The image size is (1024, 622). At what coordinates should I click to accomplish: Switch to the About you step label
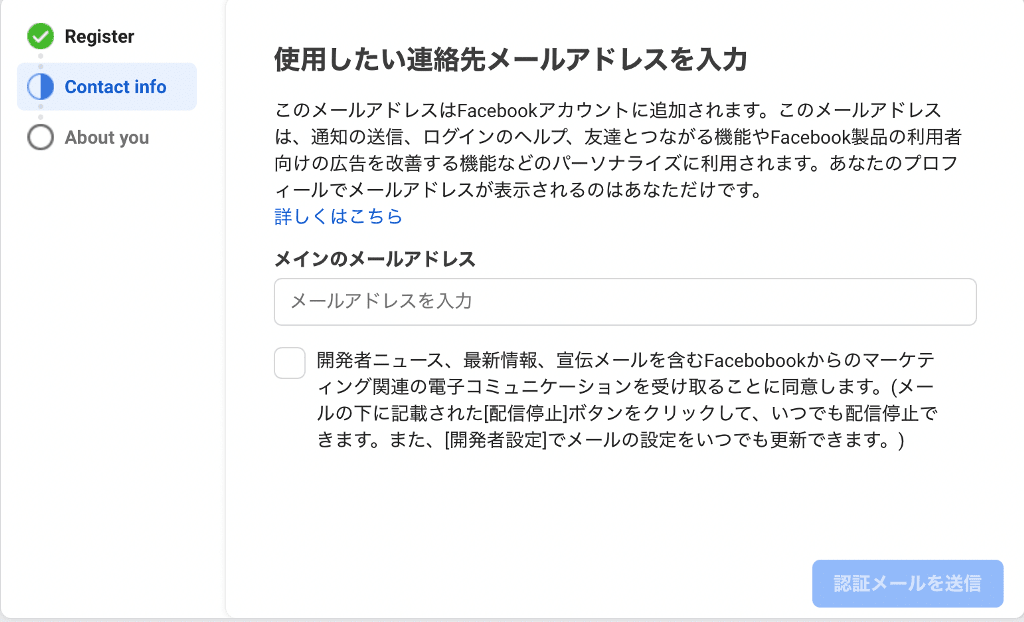click(106, 137)
